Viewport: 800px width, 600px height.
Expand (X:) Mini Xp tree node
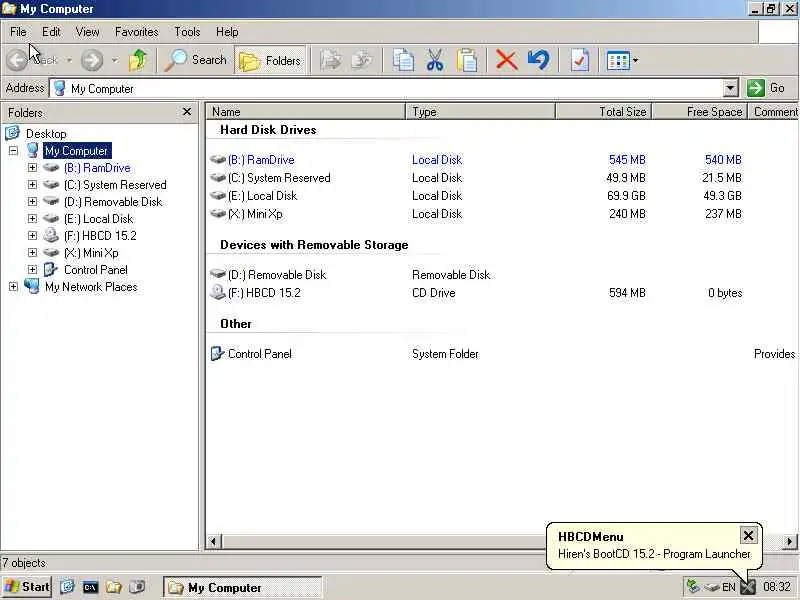(x=32, y=253)
